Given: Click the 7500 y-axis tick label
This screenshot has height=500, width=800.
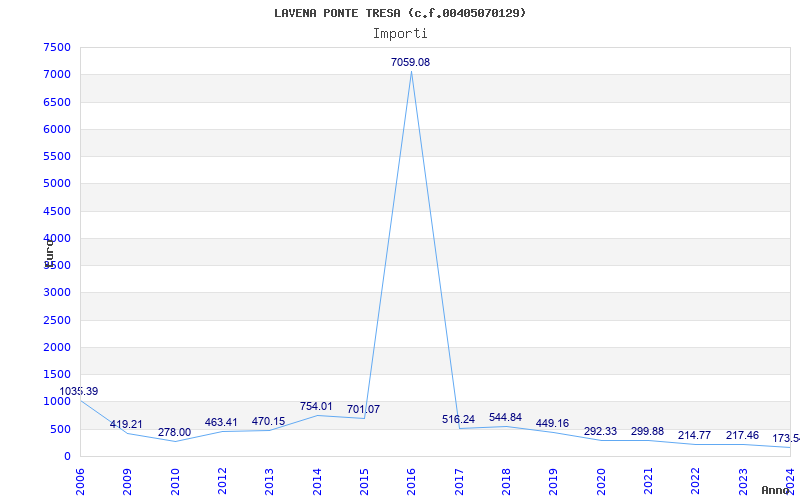Looking at the screenshot, I should click(x=57, y=47).
